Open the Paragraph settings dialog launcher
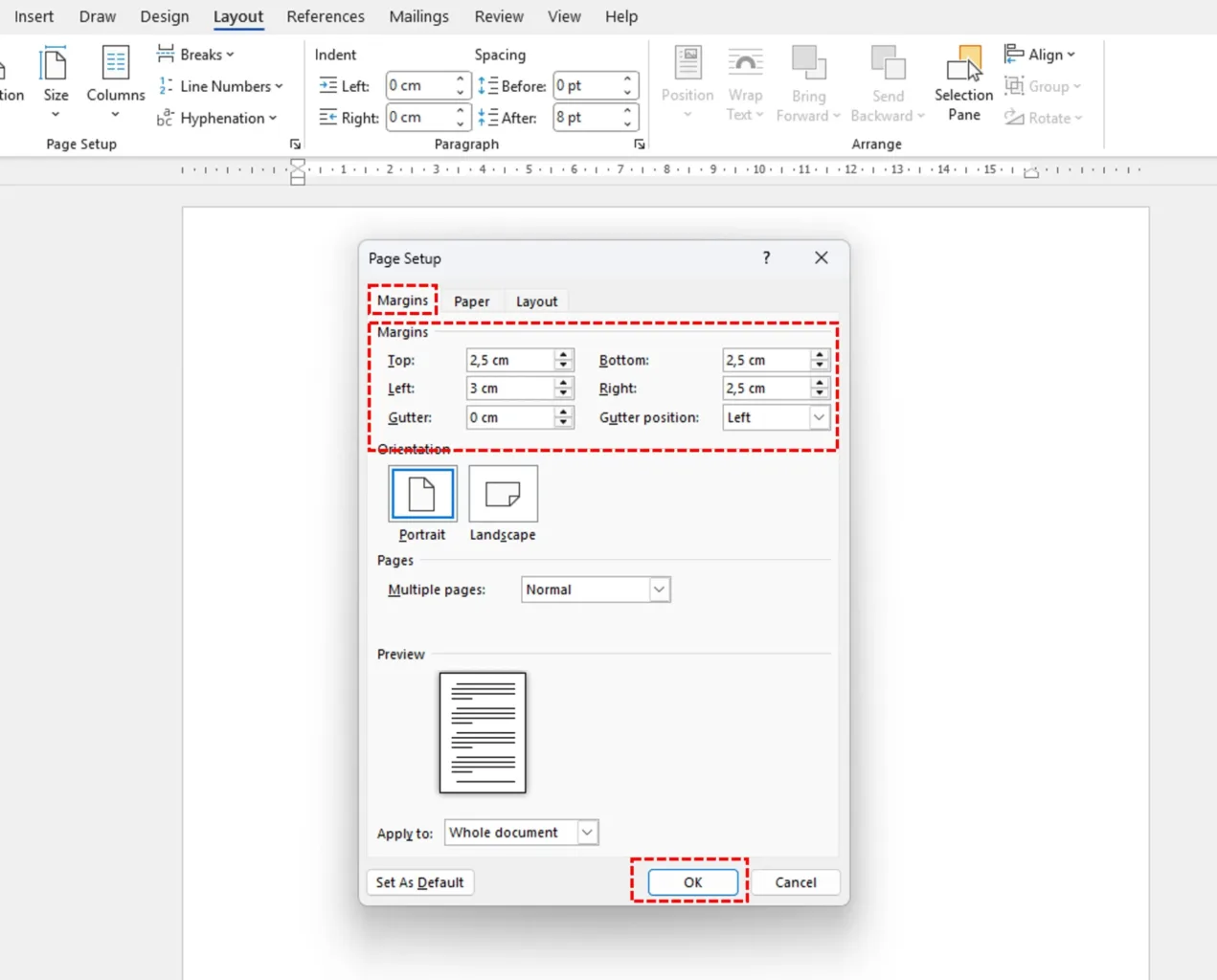Image resolution: width=1217 pixels, height=980 pixels. (x=639, y=145)
